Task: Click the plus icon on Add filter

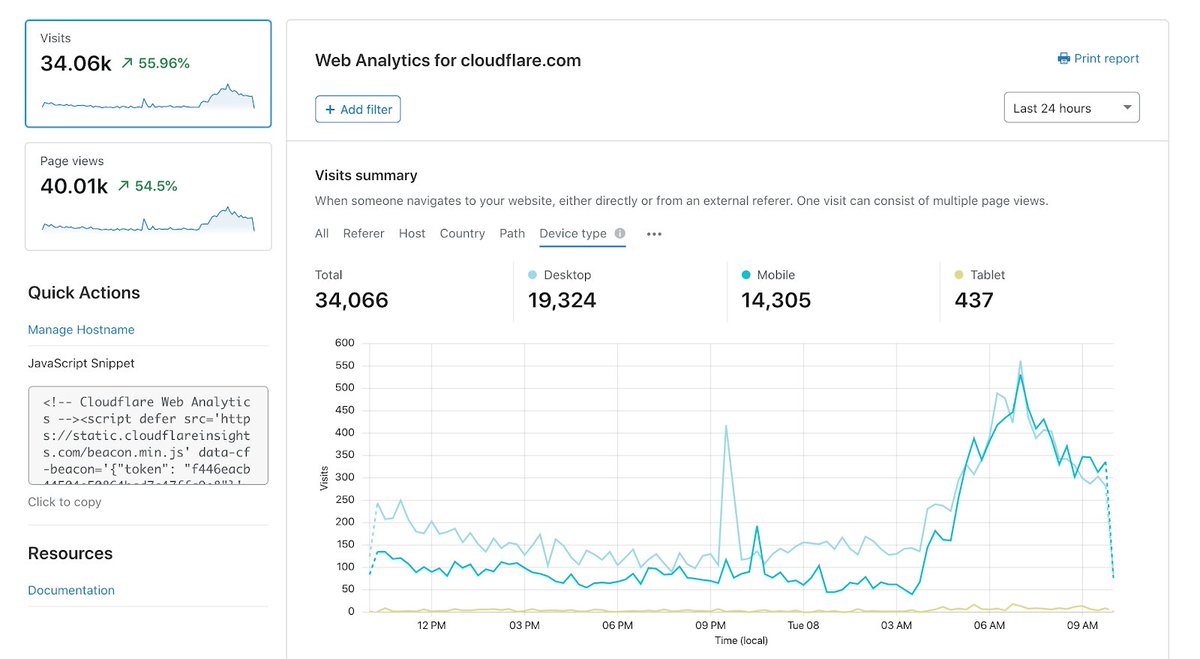Action: click(x=333, y=110)
